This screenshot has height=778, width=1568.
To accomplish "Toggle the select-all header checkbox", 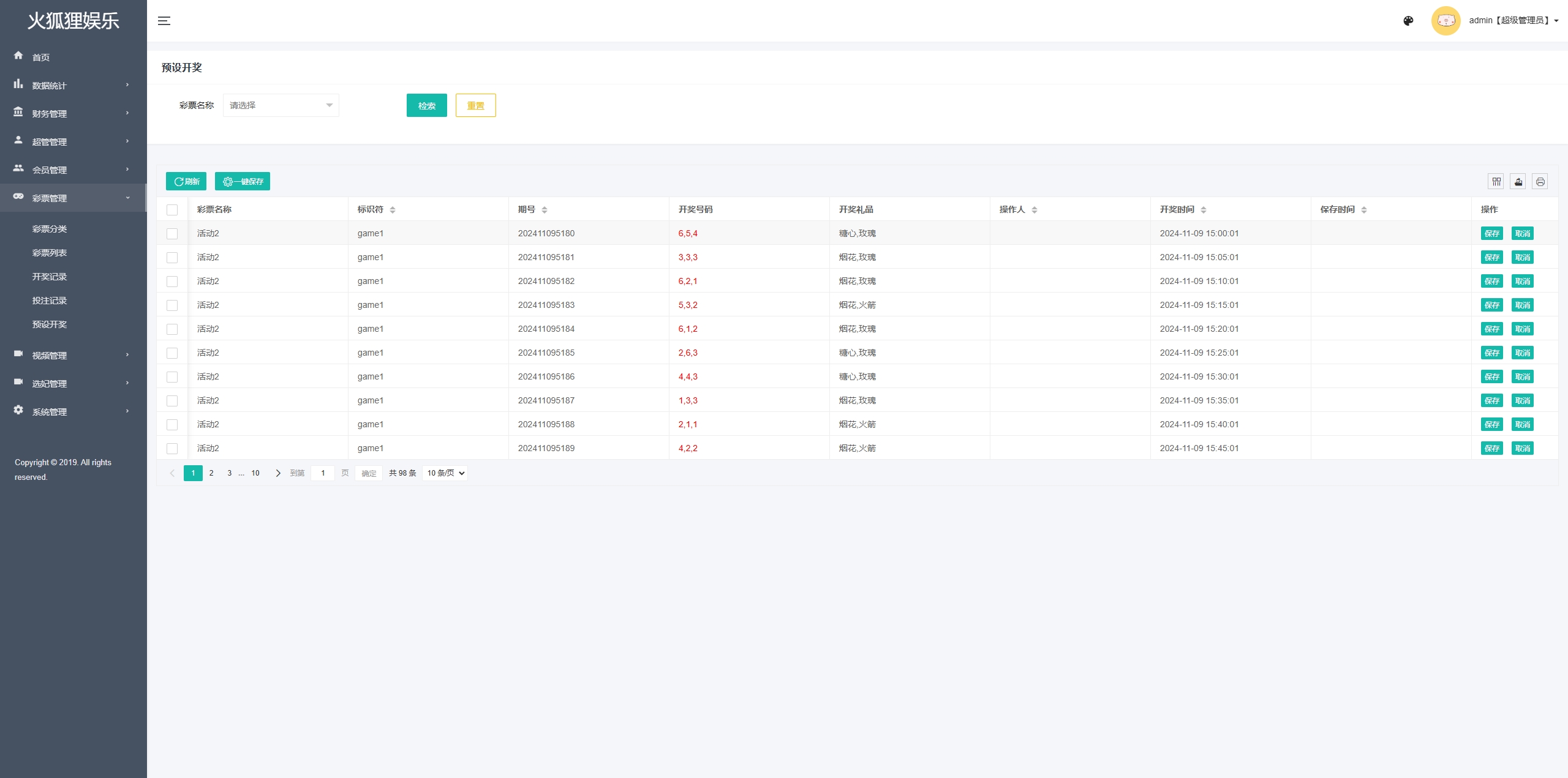I will 172,210.
